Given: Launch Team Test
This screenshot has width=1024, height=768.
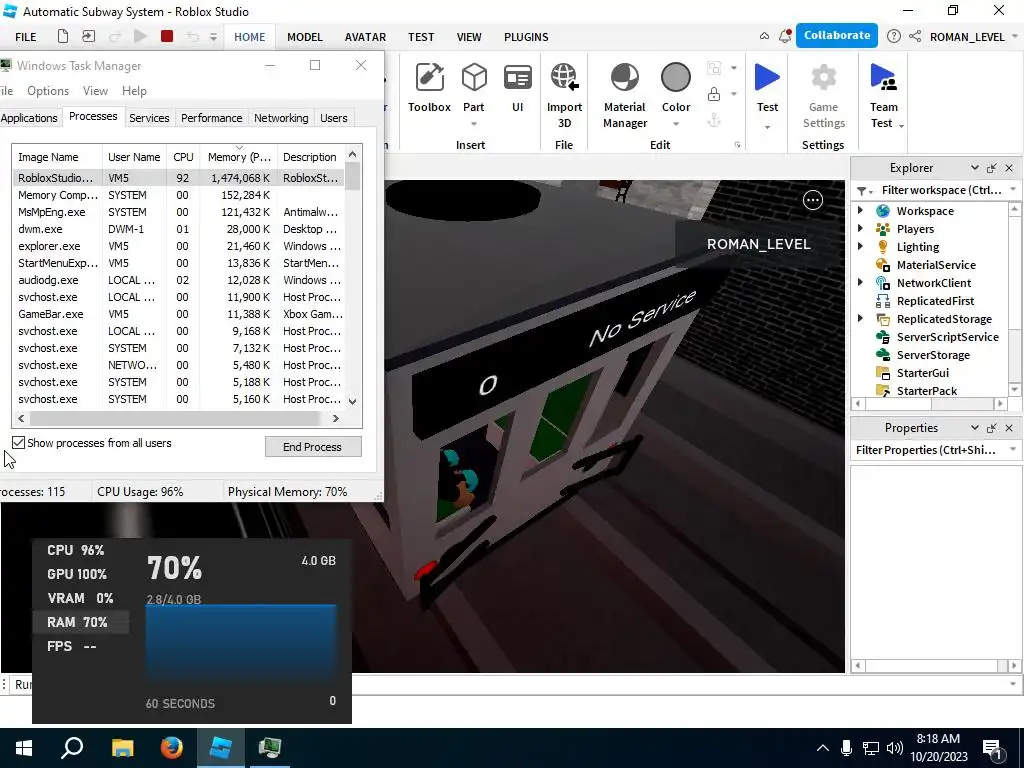Looking at the screenshot, I should [x=884, y=95].
